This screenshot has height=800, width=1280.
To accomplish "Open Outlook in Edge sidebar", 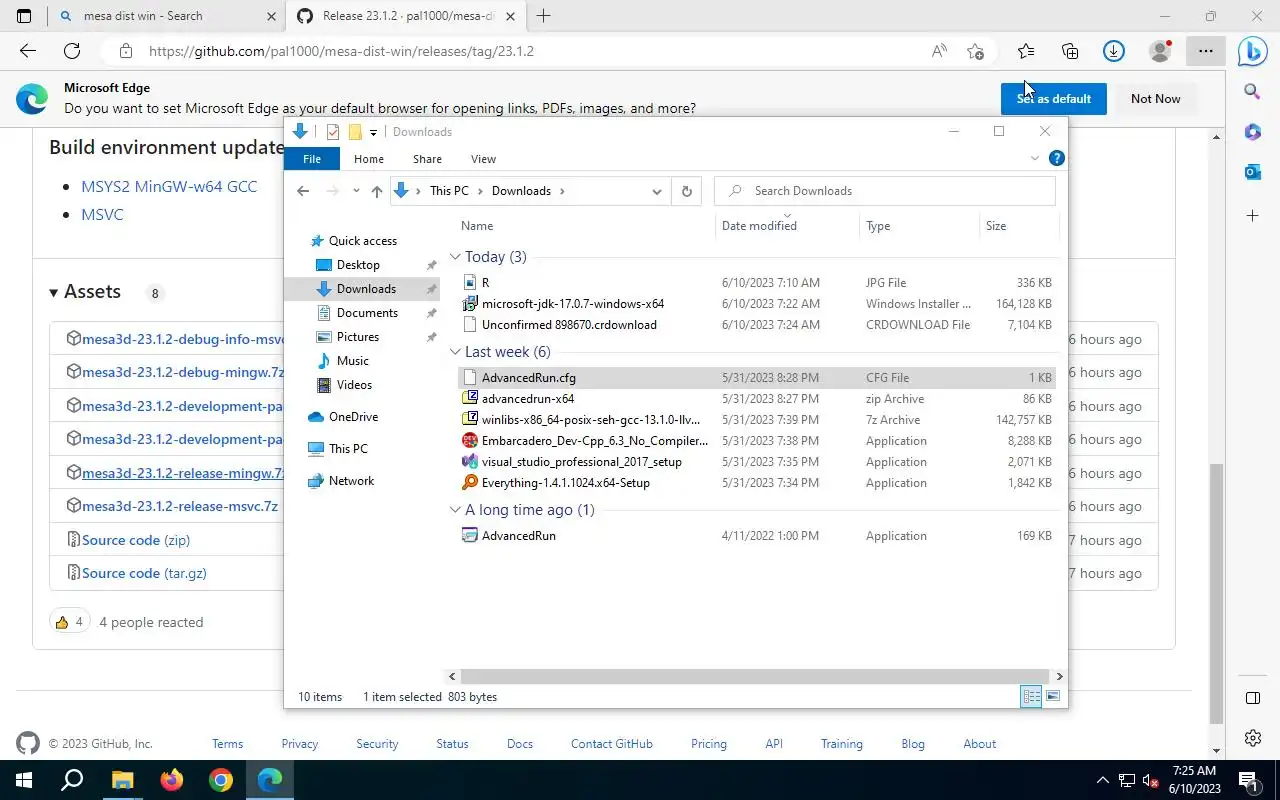I will coord(1252,172).
